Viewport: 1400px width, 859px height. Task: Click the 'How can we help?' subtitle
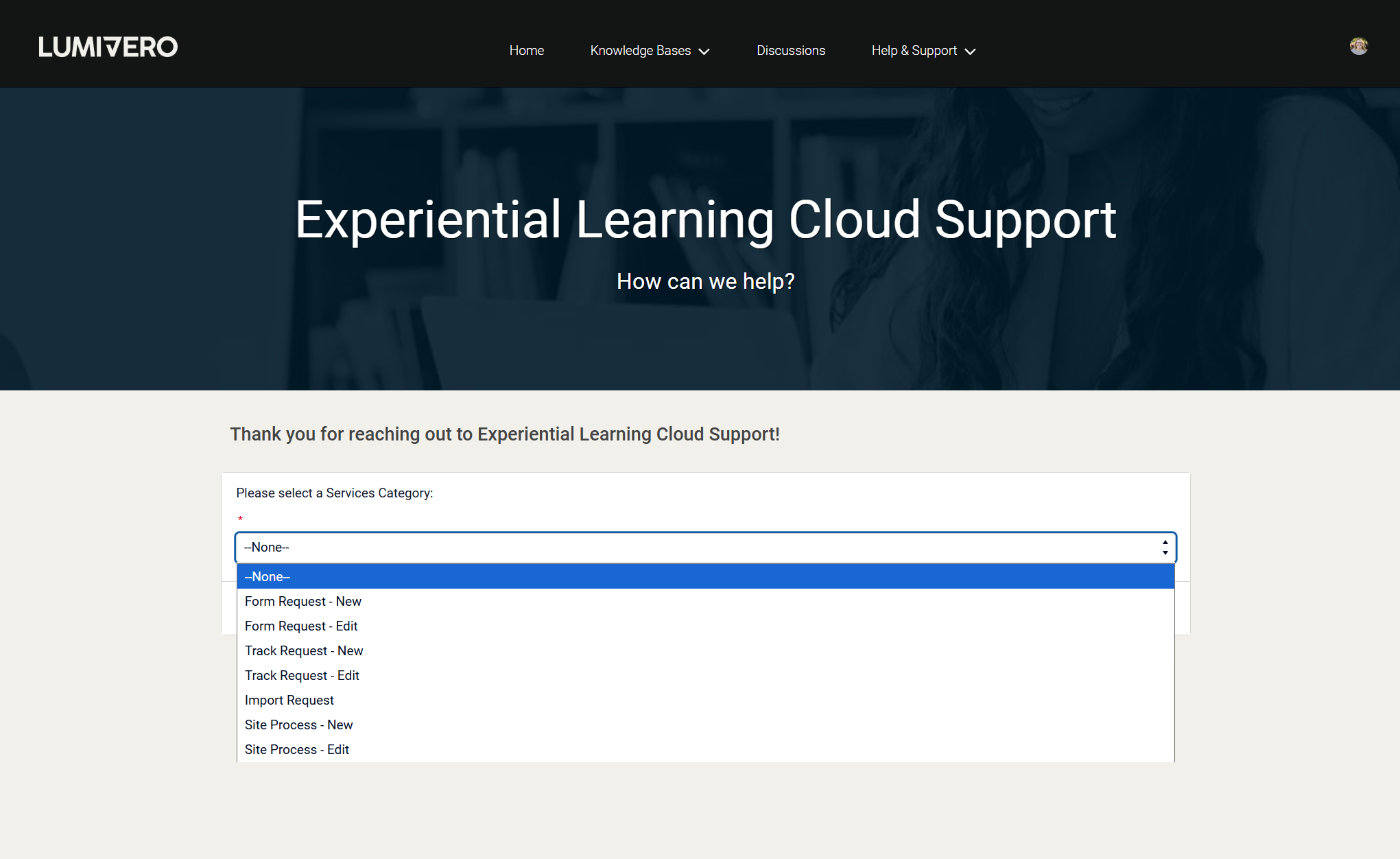(x=705, y=281)
